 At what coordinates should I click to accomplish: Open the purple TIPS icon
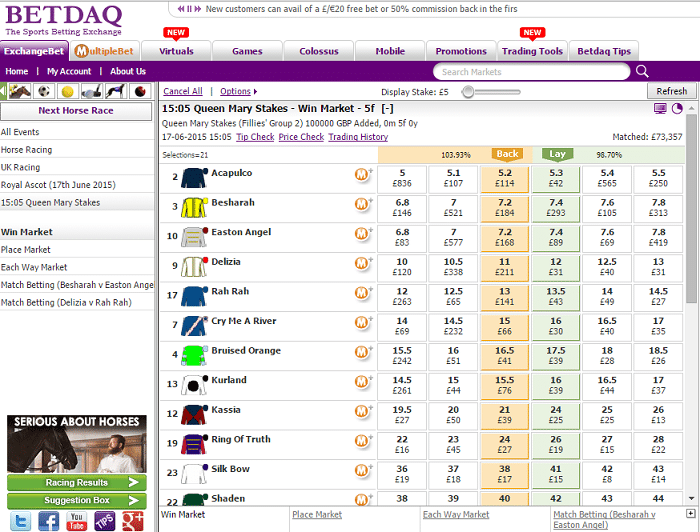point(105,521)
